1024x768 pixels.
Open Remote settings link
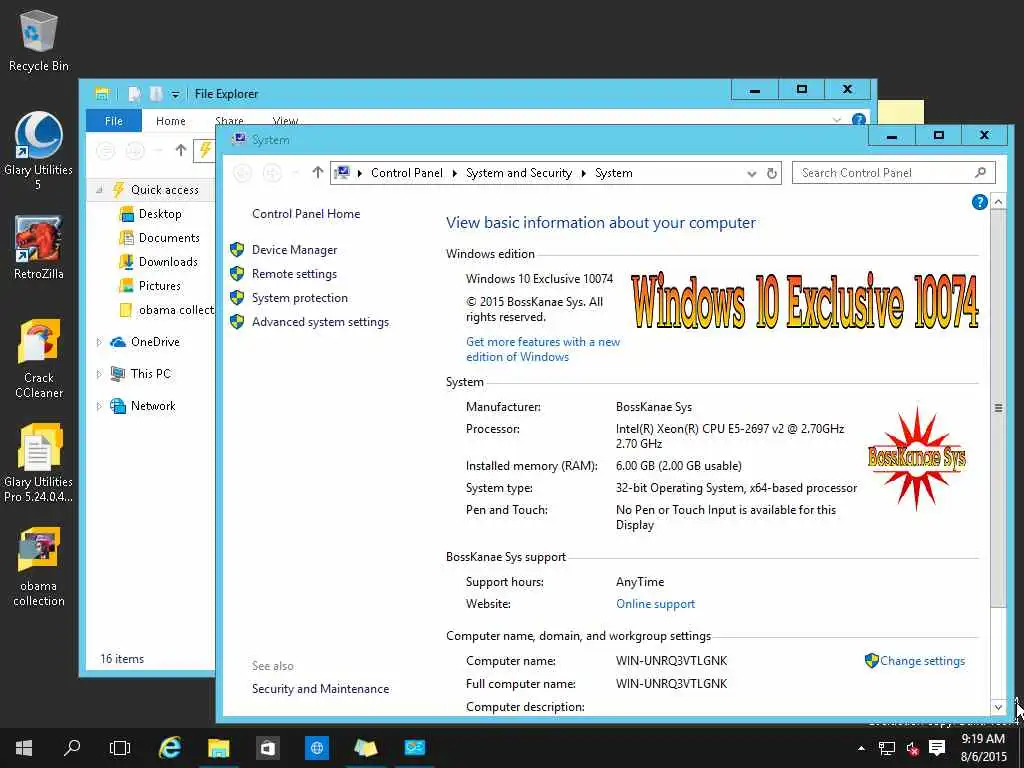click(295, 274)
